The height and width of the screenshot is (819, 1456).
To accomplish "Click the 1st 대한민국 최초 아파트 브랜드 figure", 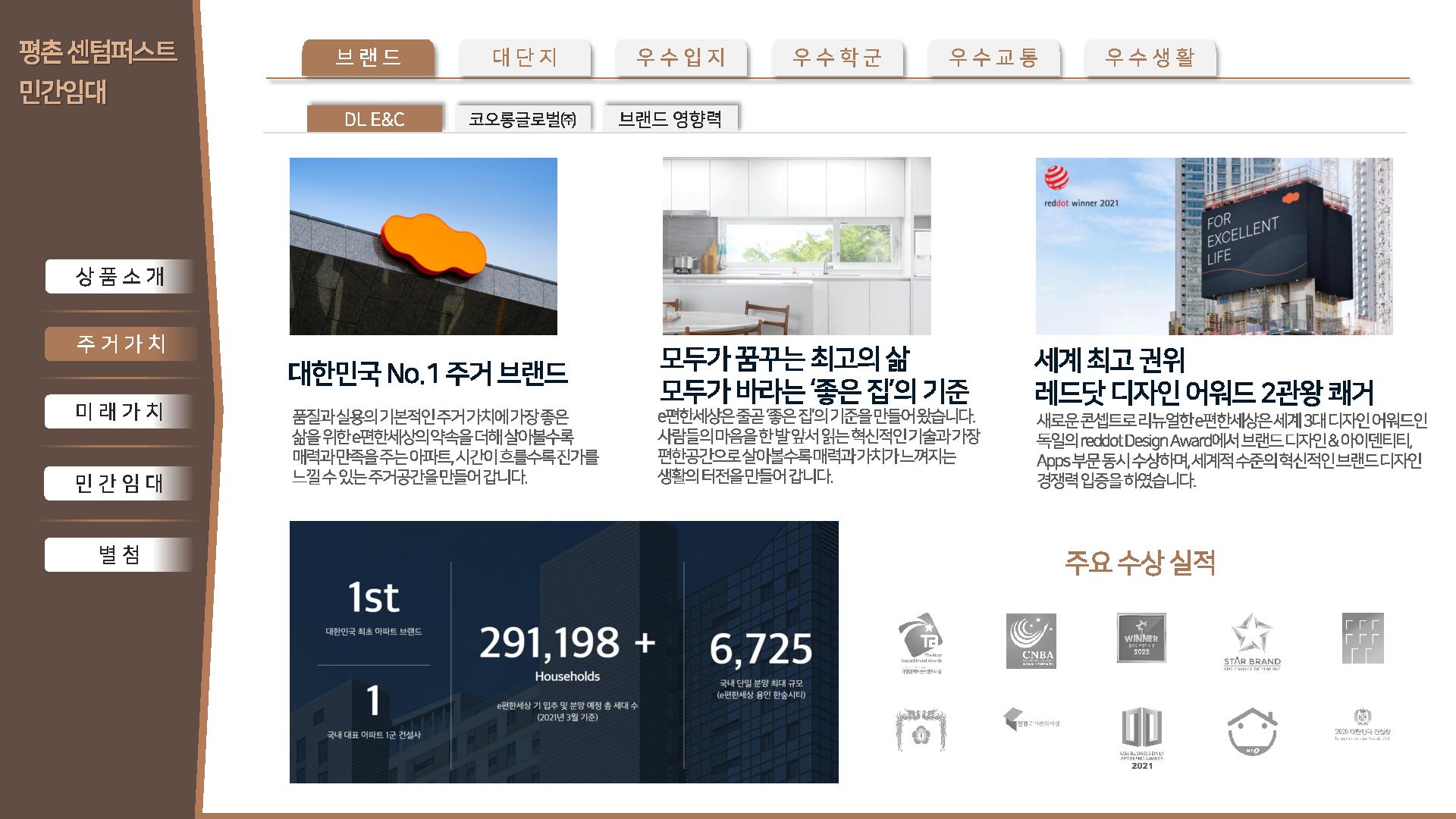I will (374, 608).
